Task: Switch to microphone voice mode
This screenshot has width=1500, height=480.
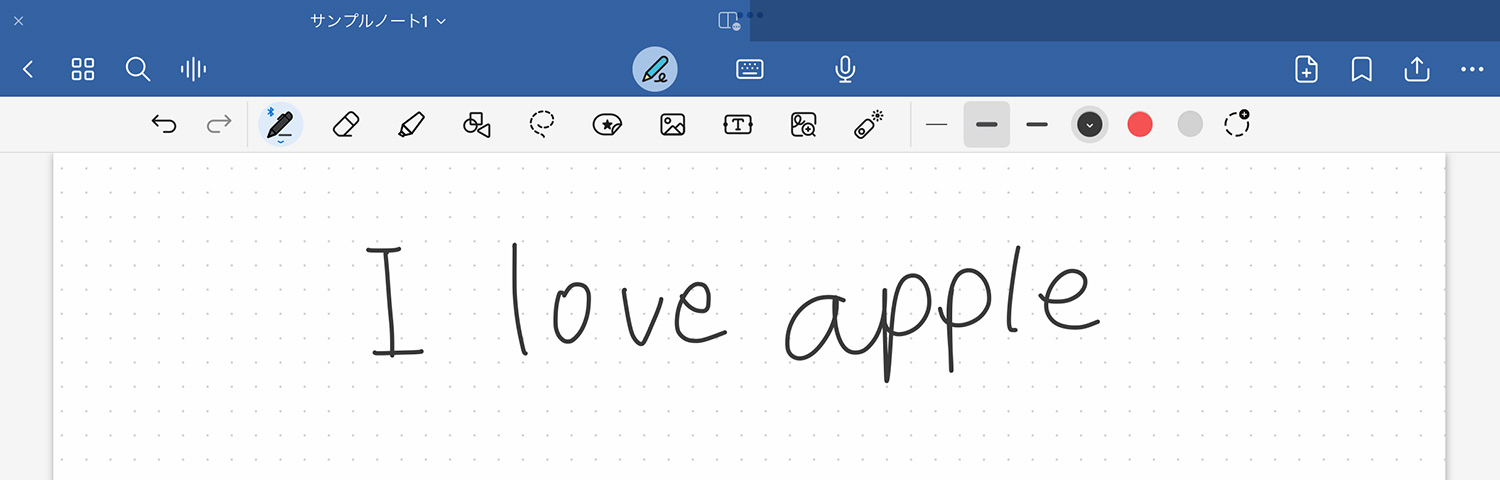Action: 845,69
